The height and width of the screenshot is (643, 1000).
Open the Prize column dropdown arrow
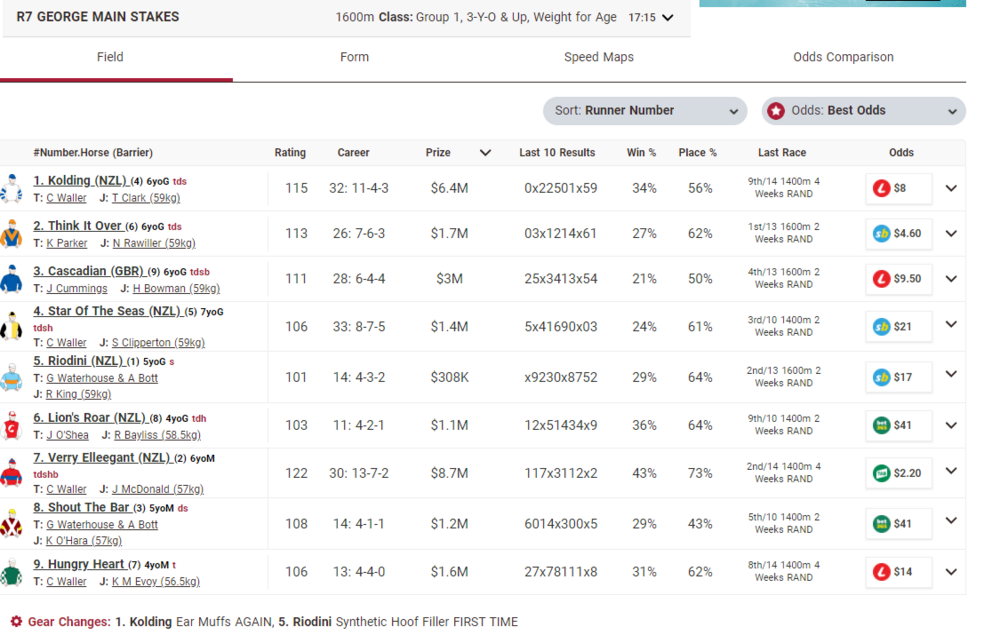[486, 153]
